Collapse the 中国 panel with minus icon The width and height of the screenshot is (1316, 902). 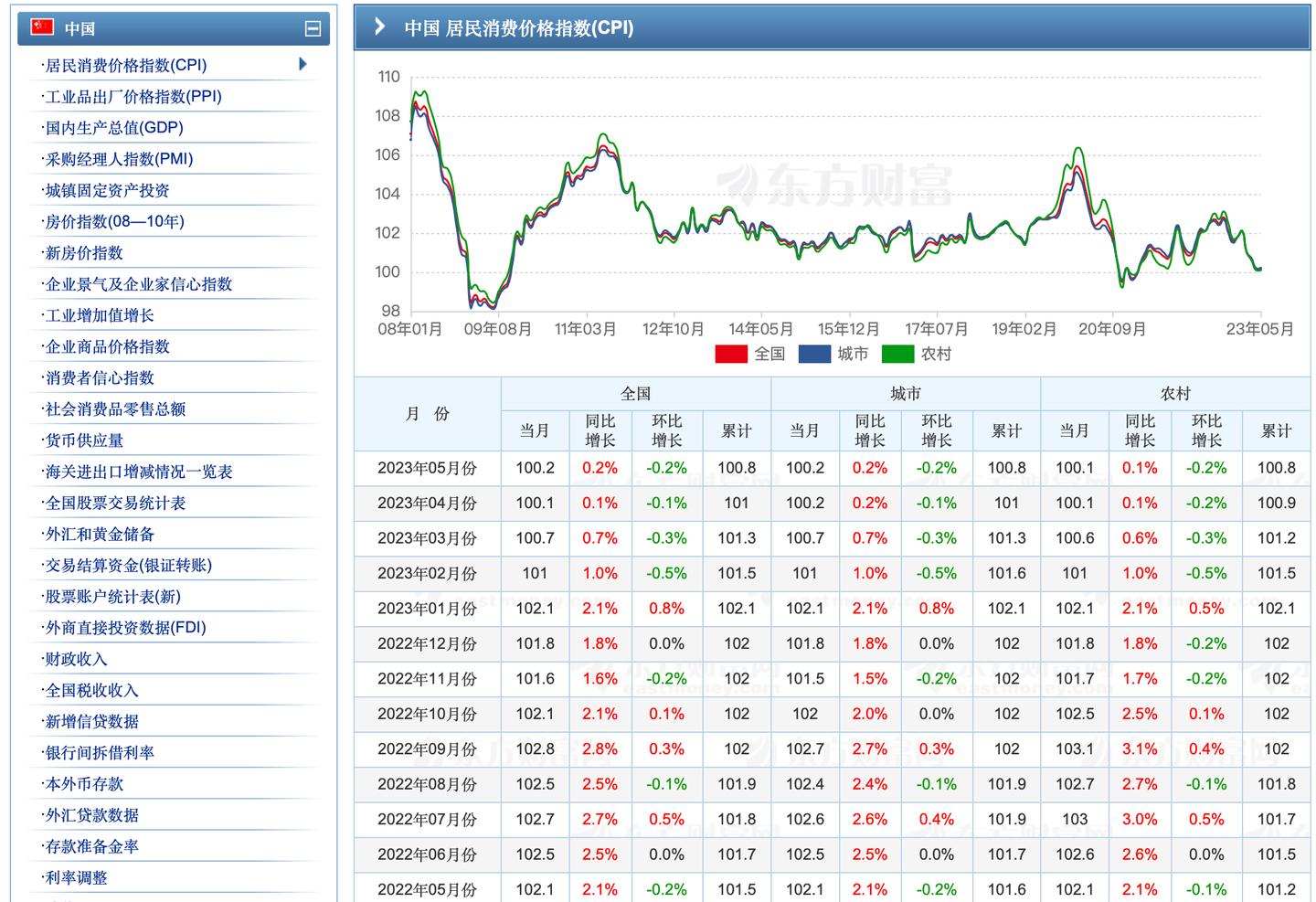click(313, 29)
